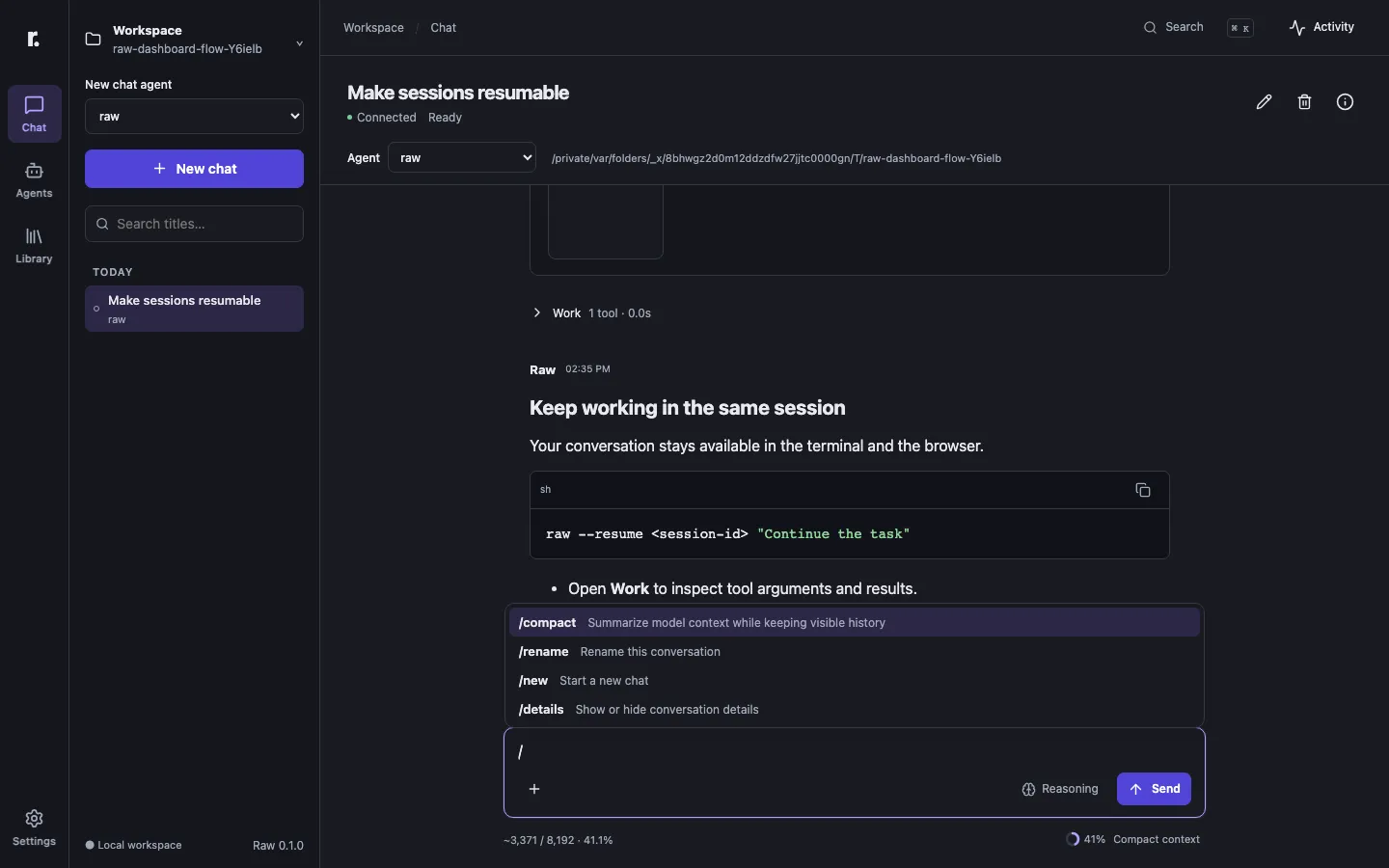Click the Workspace breadcrumb link
The height and width of the screenshot is (868, 1389).
tap(373, 28)
